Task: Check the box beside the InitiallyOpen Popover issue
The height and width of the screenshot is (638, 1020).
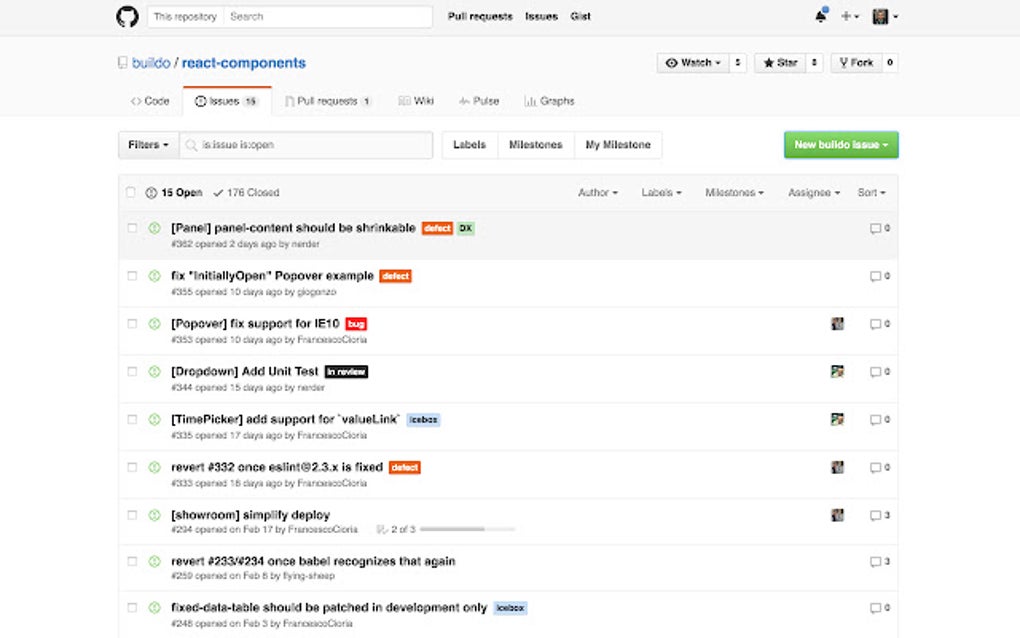Action: tap(131, 276)
